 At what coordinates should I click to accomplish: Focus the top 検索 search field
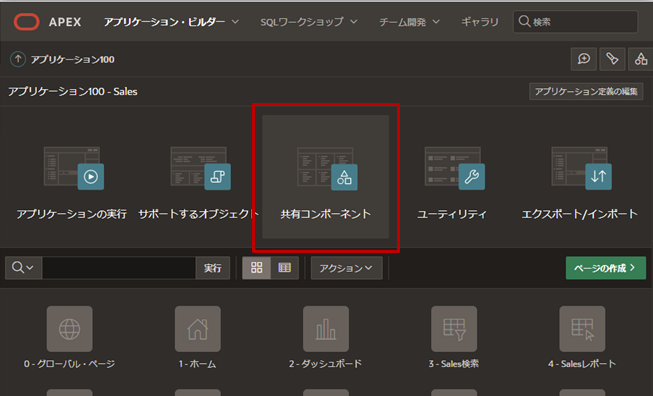pos(575,22)
